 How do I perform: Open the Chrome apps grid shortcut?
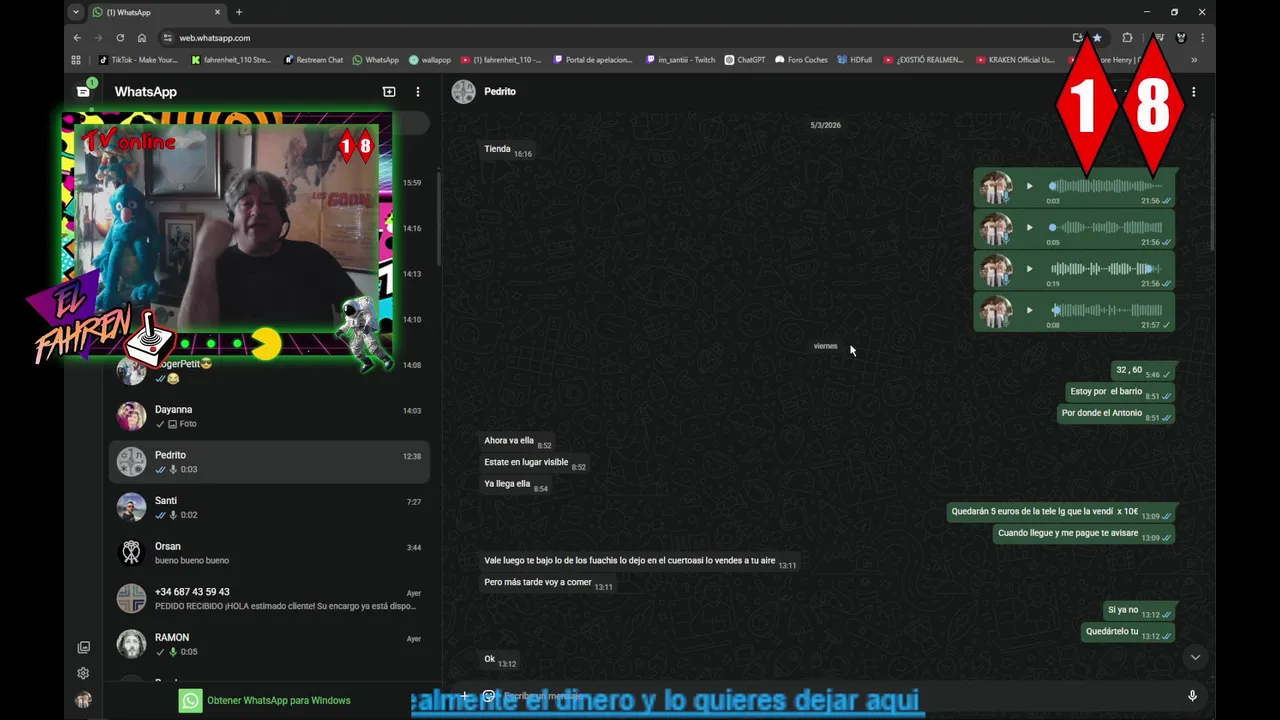click(76, 60)
